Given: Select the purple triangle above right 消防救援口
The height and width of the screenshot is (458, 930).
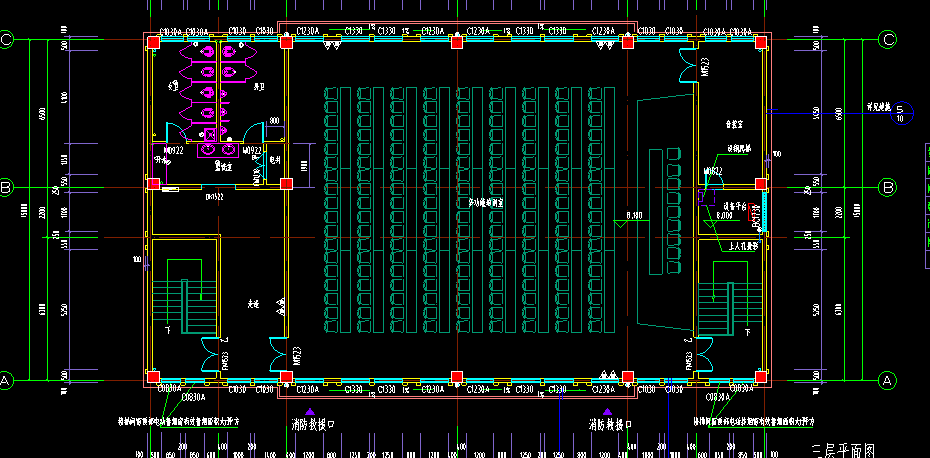Looking at the screenshot, I should 607,411.
